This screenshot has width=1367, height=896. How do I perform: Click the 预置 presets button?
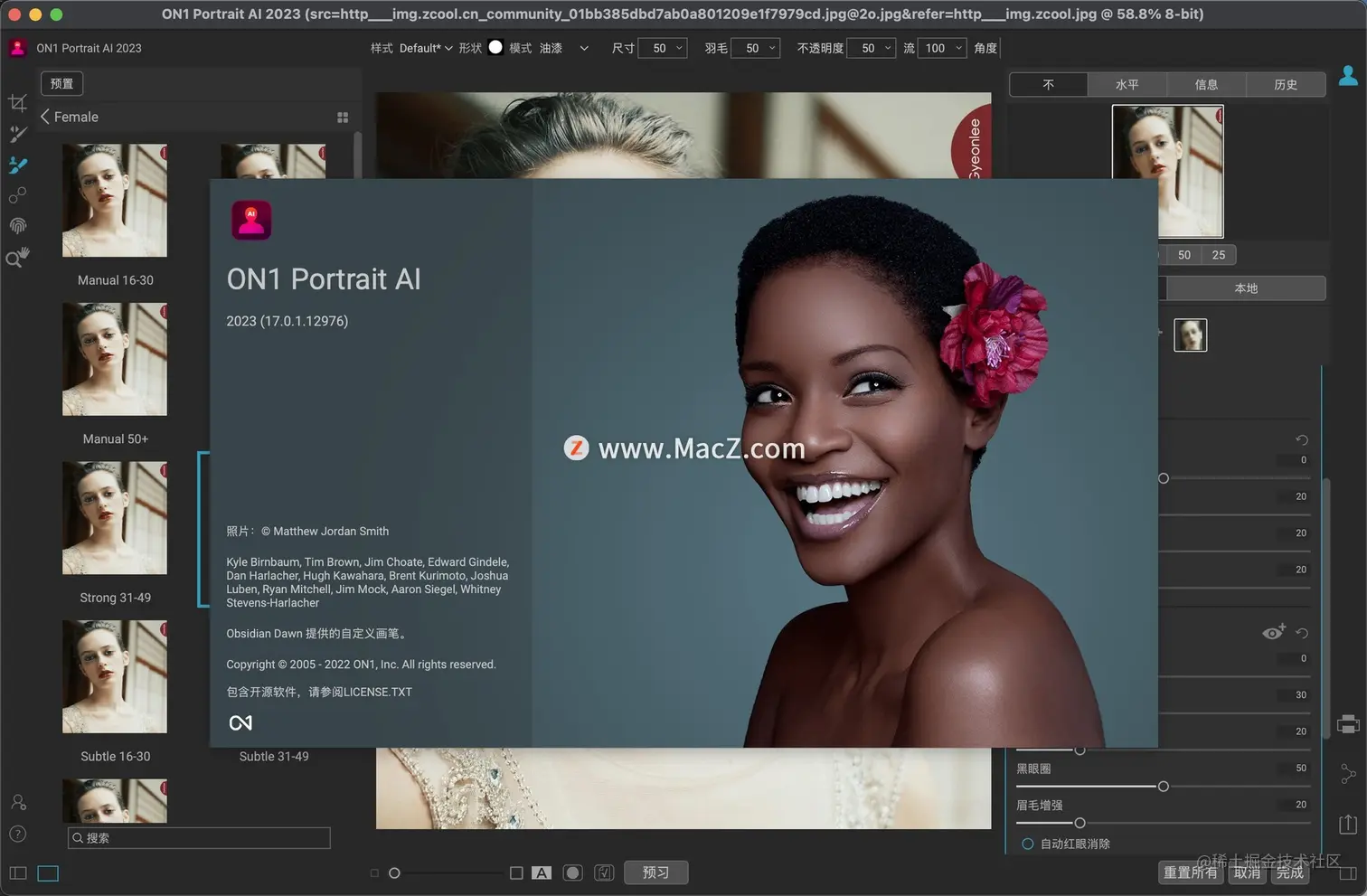[x=61, y=83]
